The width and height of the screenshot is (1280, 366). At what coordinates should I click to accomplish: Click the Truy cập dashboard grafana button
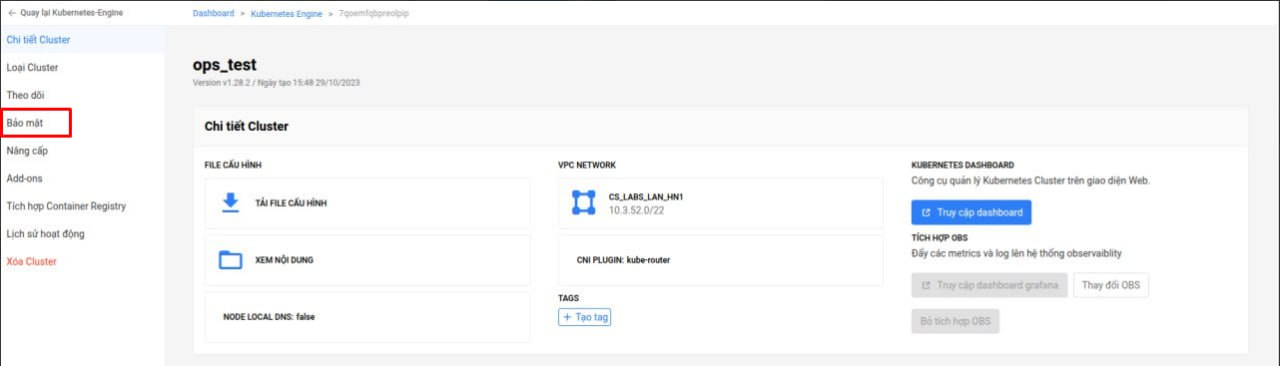click(x=989, y=285)
